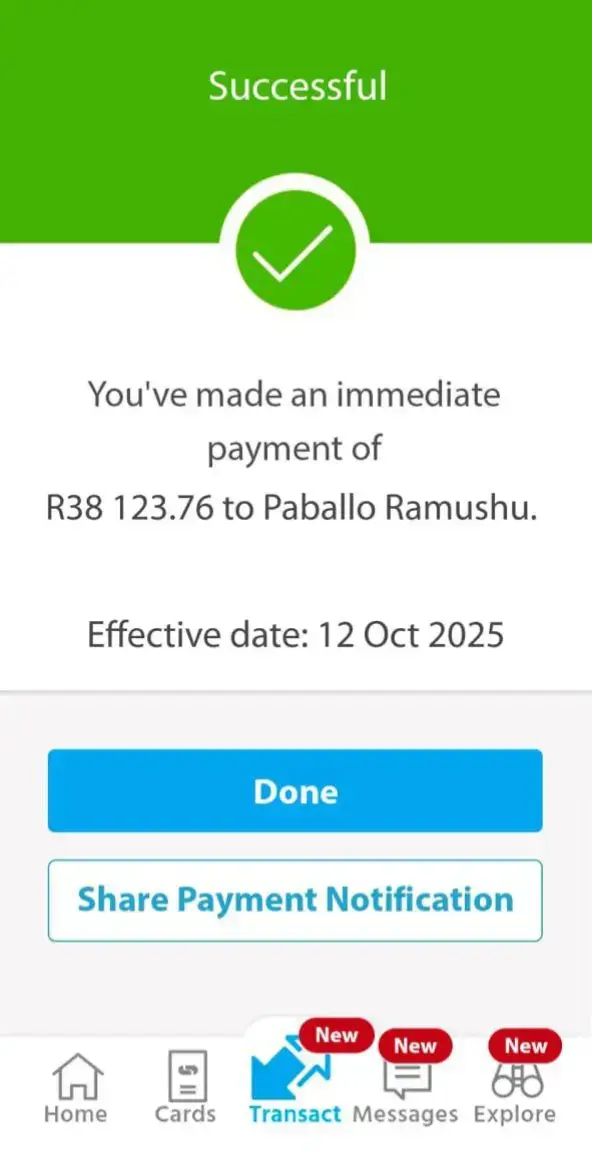Select the New badge above Explore

(x=525, y=1046)
